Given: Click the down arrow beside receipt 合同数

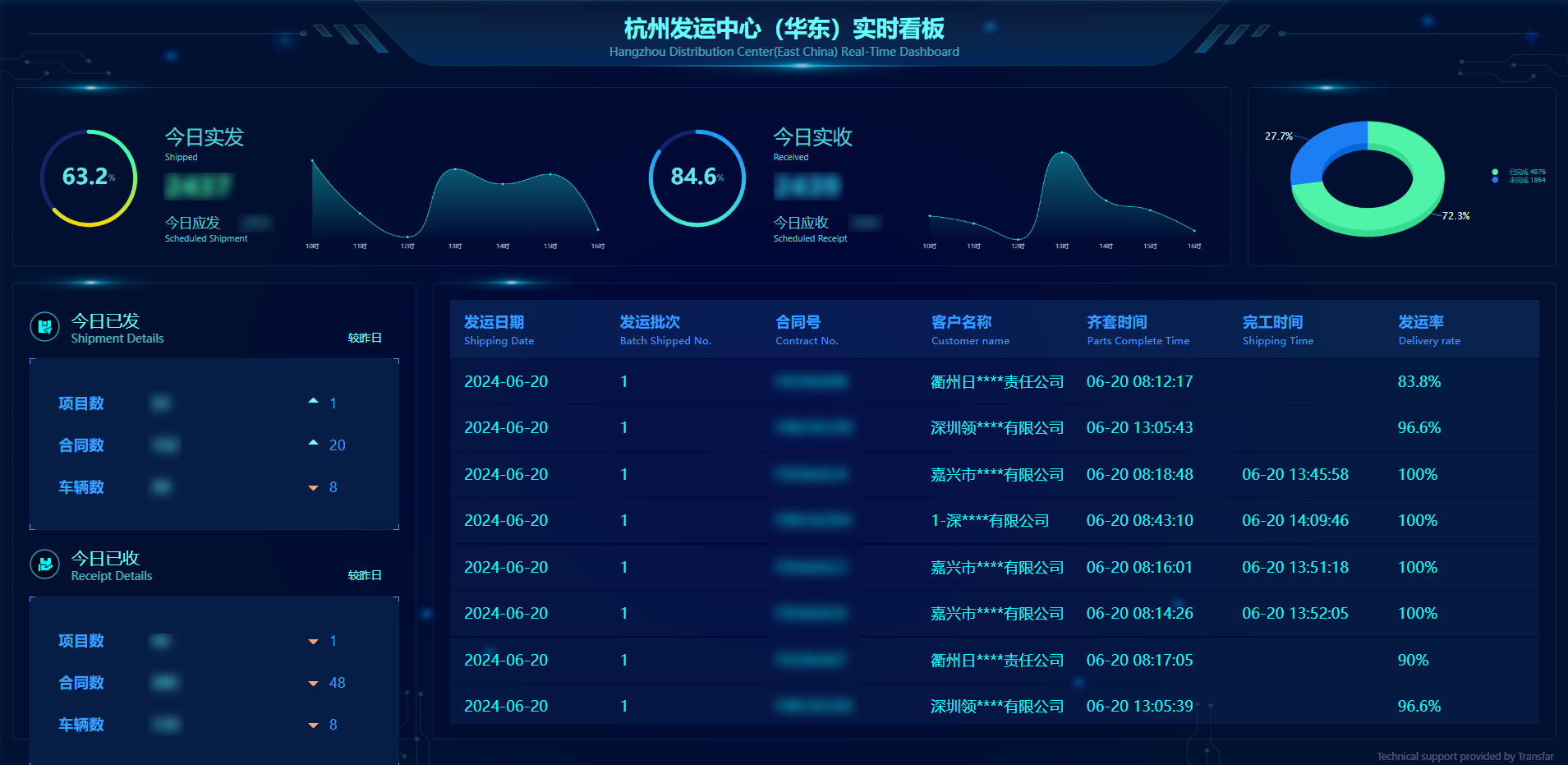Looking at the screenshot, I should (313, 684).
